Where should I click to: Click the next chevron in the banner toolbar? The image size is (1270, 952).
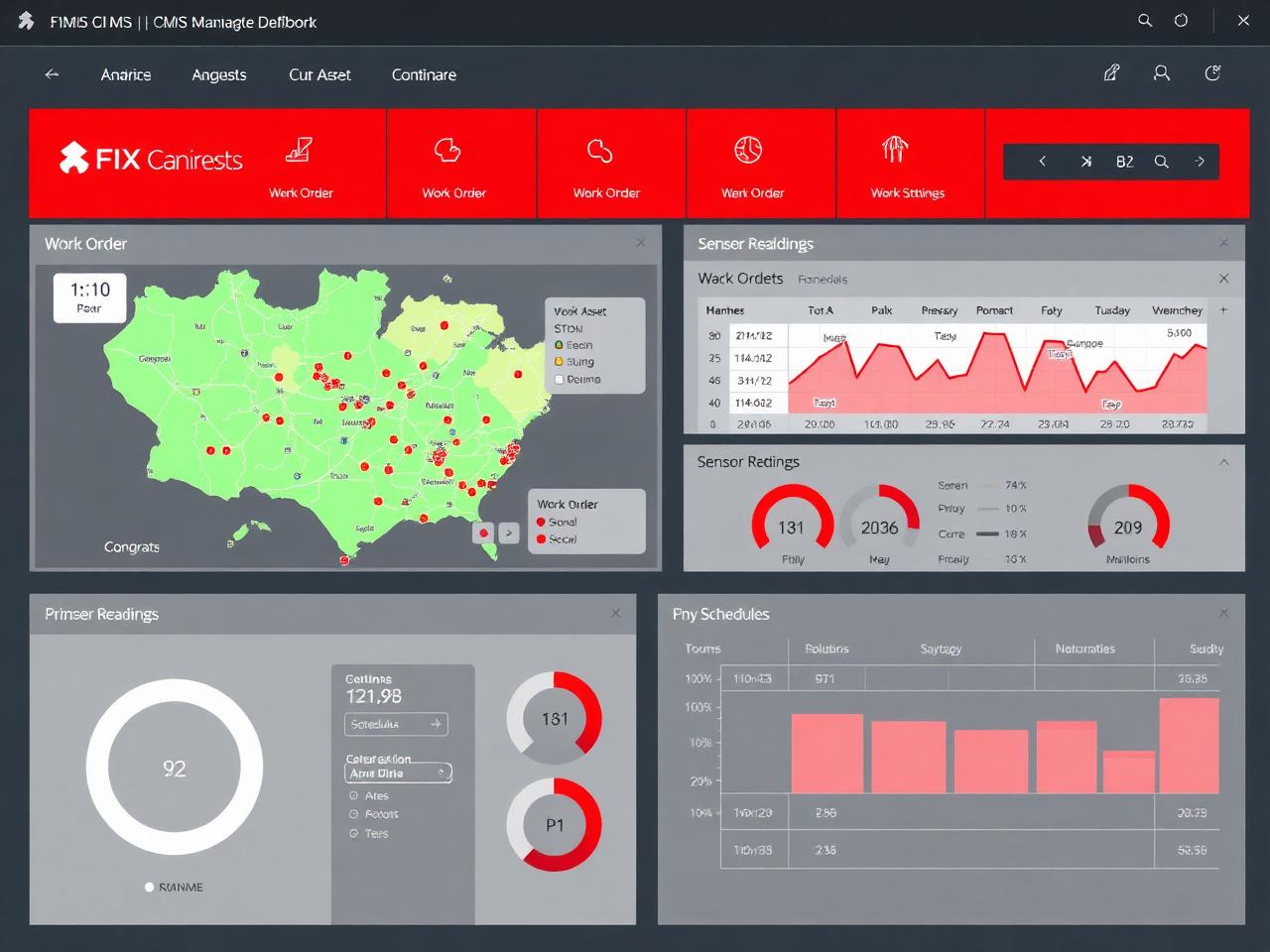coord(1200,161)
